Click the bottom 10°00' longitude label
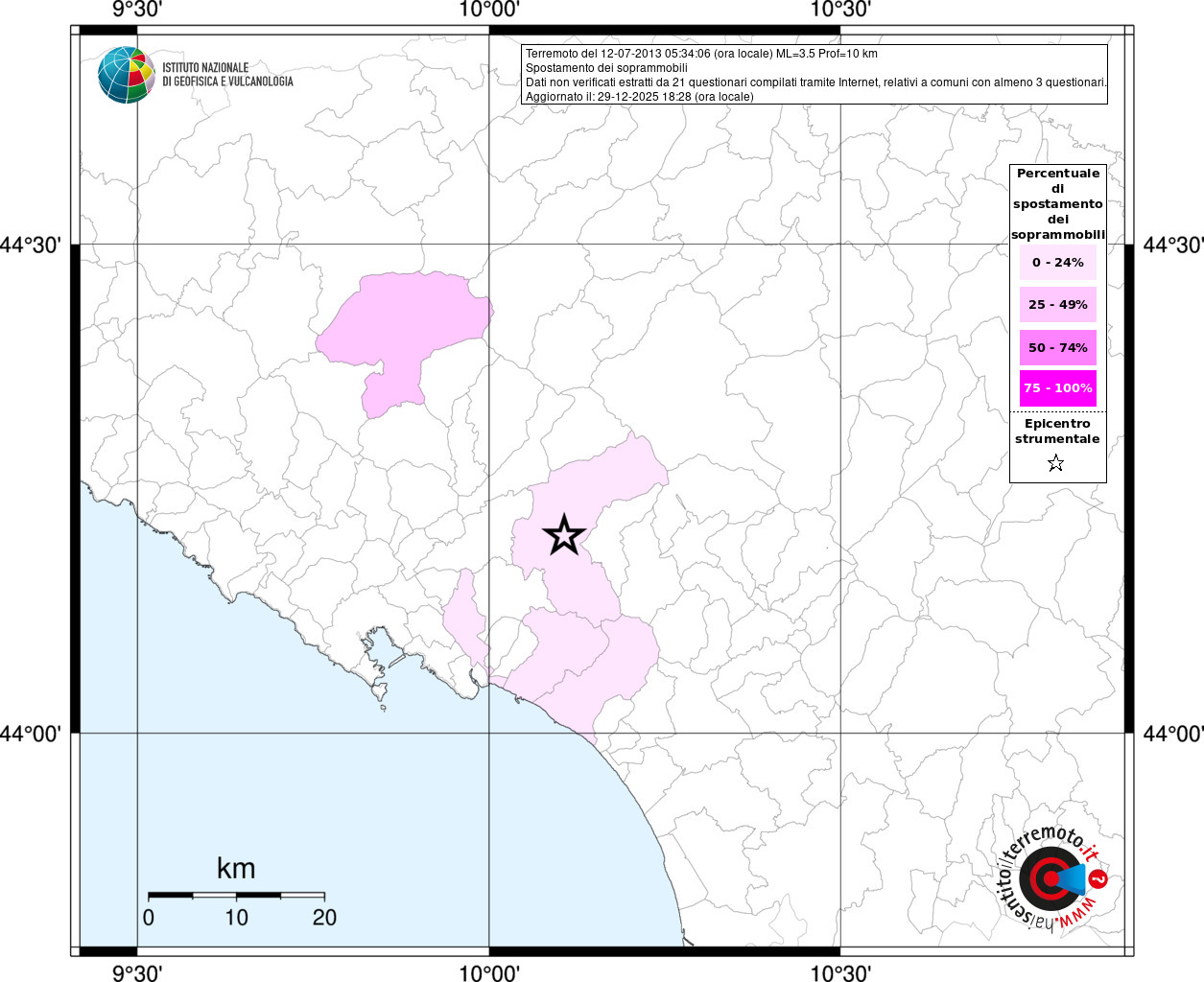 point(489,972)
